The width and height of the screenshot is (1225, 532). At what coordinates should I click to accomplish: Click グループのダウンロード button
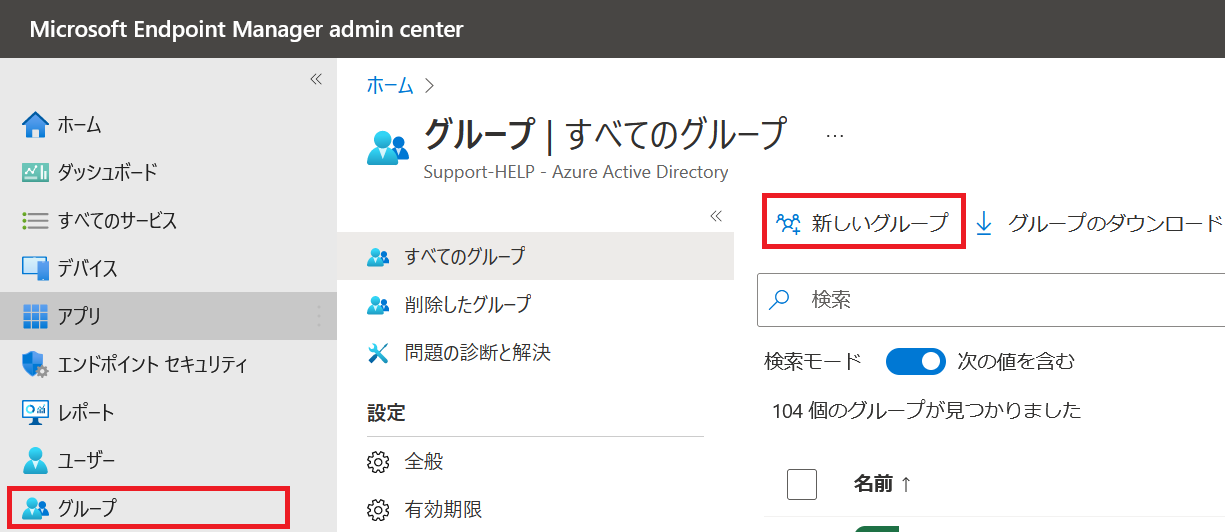pyautogui.click(x=1099, y=223)
